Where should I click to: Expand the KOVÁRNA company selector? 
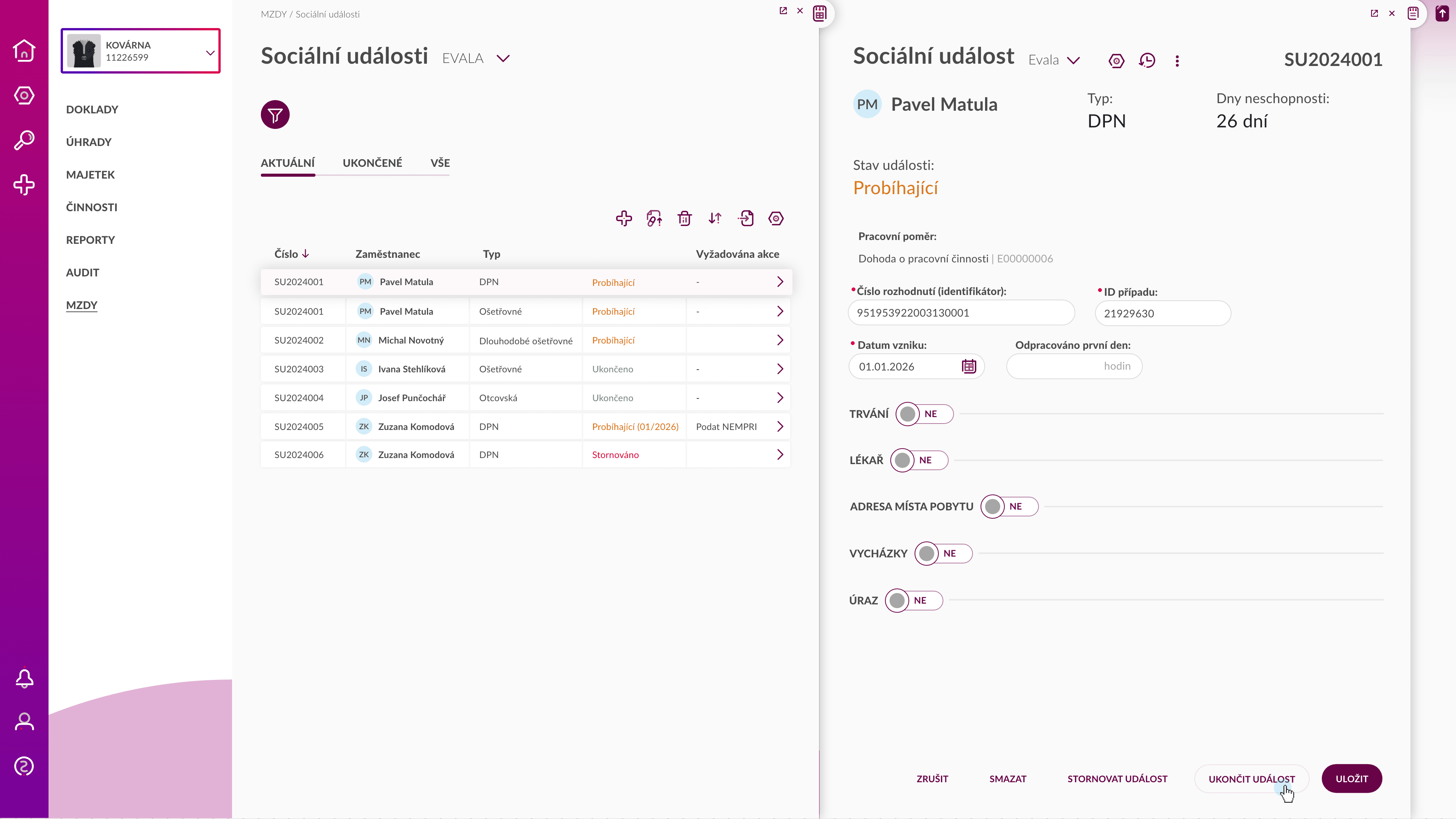click(x=141, y=51)
